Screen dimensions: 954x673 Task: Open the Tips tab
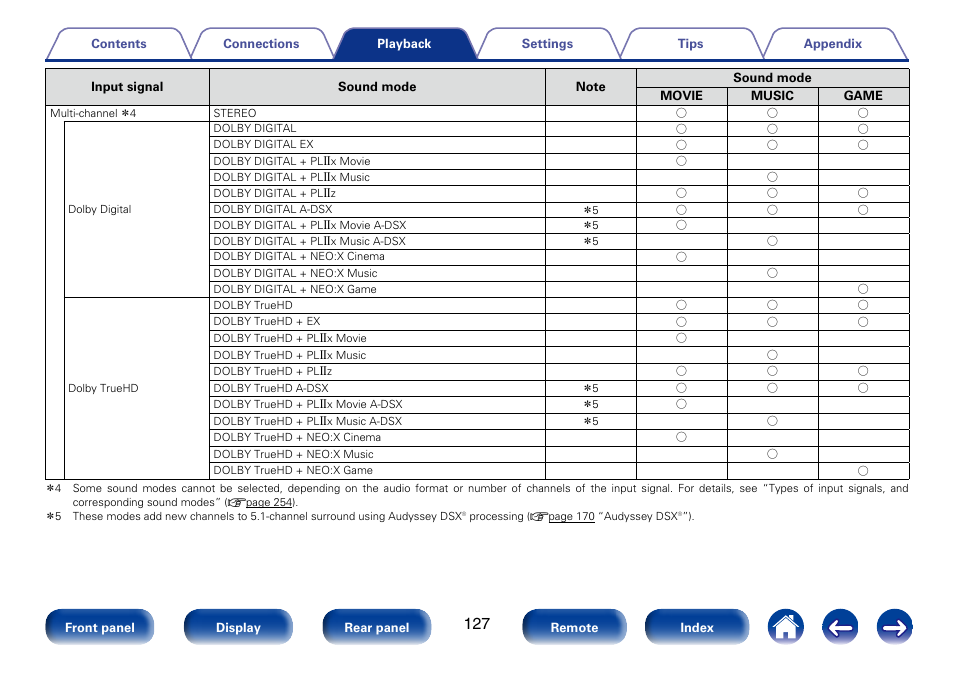point(690,44)
